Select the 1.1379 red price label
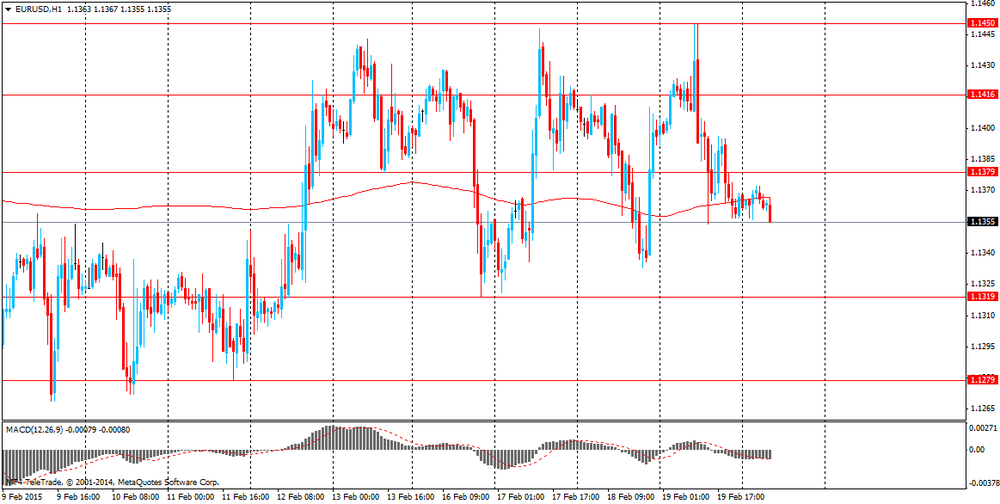This screenshot has width=1000, height=504. tap(981, 172)
